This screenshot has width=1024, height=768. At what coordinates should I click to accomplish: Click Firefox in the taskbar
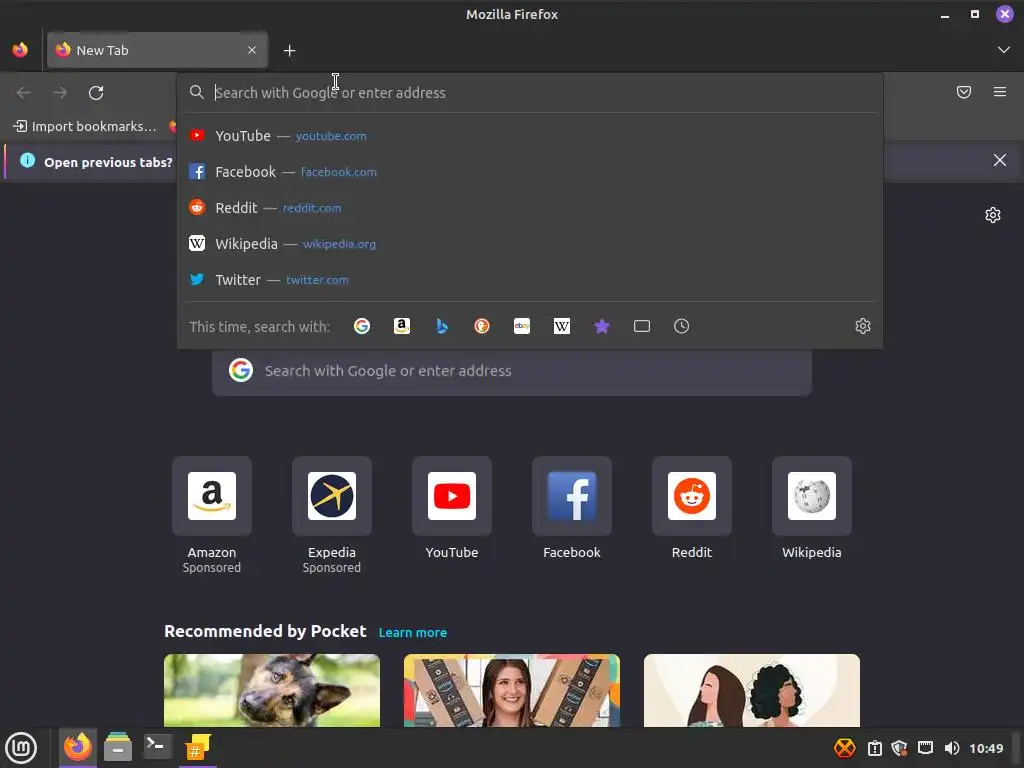coord(78,747)
